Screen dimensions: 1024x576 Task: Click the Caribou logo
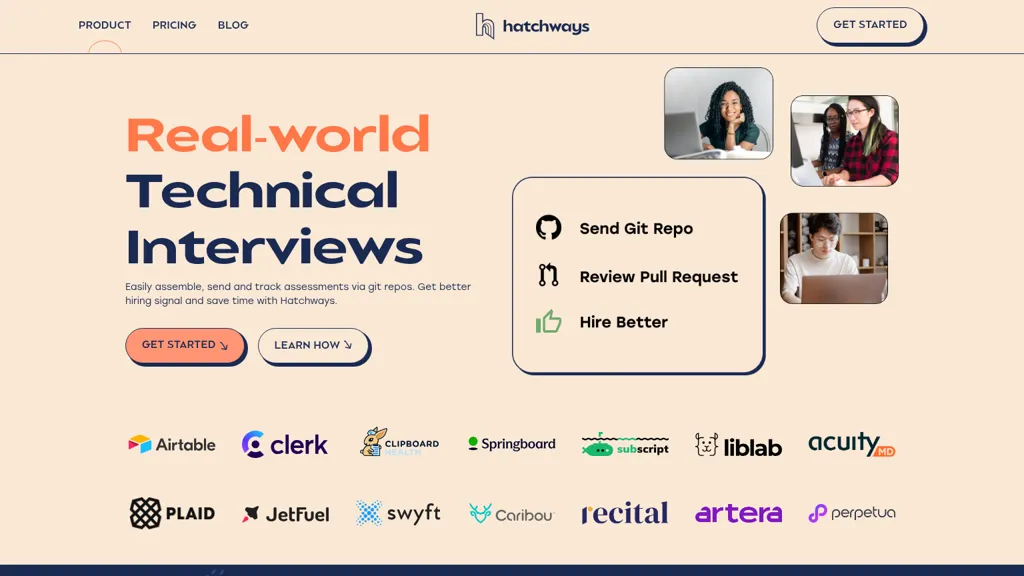[x=511, y=515]
